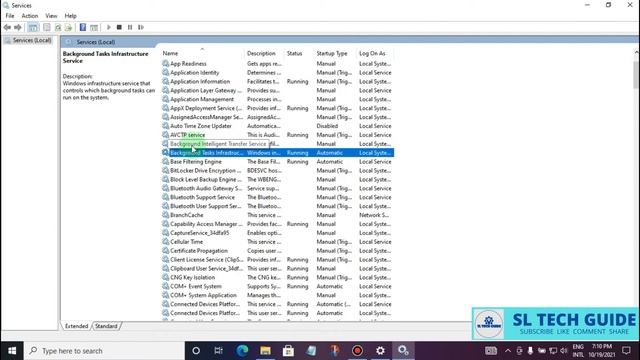The height and width of the screenshot is (360, 640).
Task: Switch to the Extended tab
Action: [76, 326]
